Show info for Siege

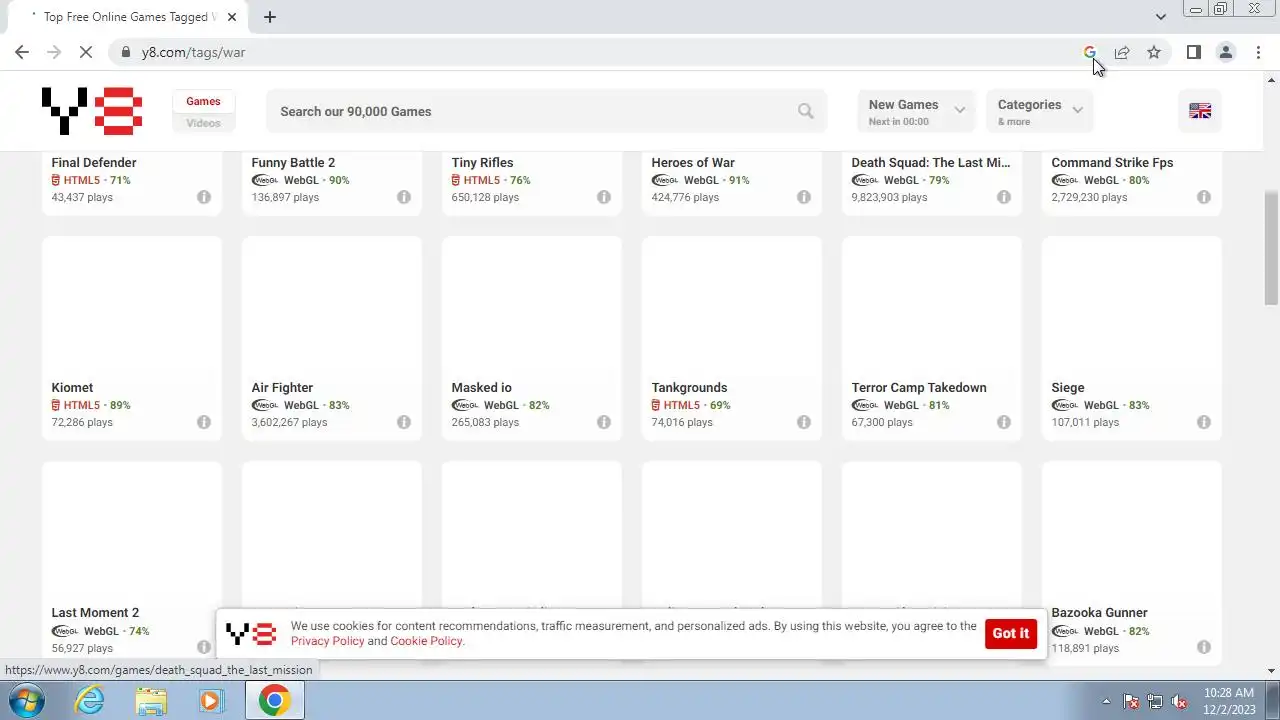point(1204,422)
